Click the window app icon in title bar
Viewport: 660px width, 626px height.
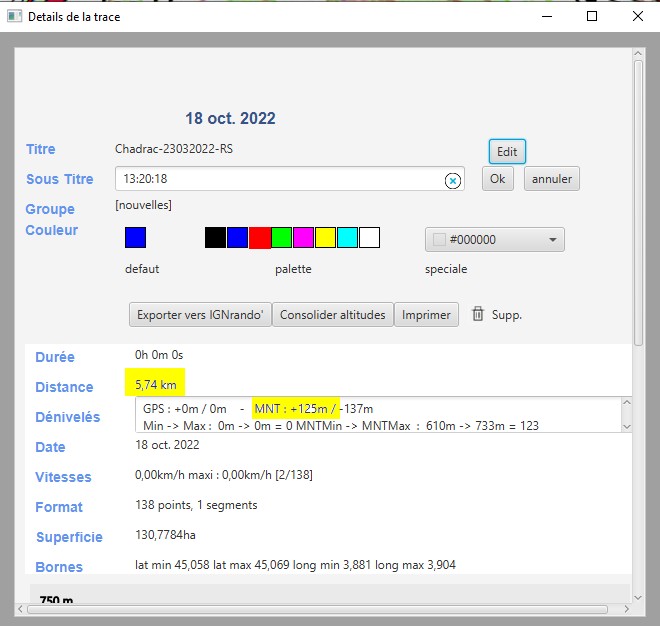(13, 17)
